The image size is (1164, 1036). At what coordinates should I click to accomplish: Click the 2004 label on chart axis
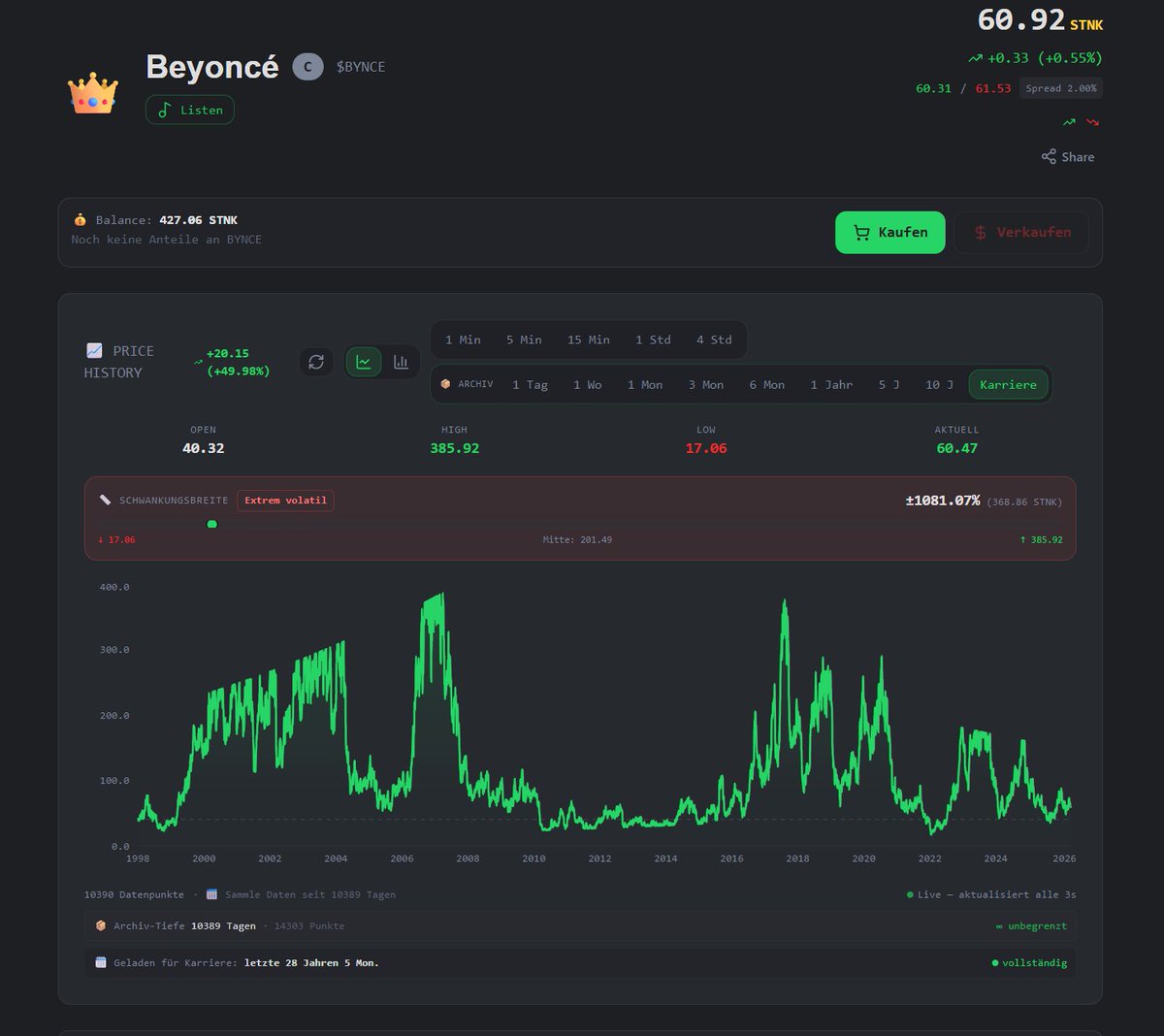coord(336,858)
